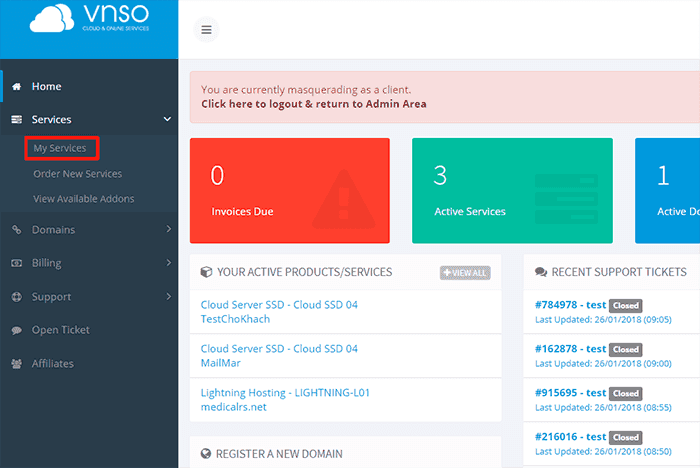Click the Billing money icon
Image resolution: width=700 pixels, height=468 pixels.
[x=17, y=263]
